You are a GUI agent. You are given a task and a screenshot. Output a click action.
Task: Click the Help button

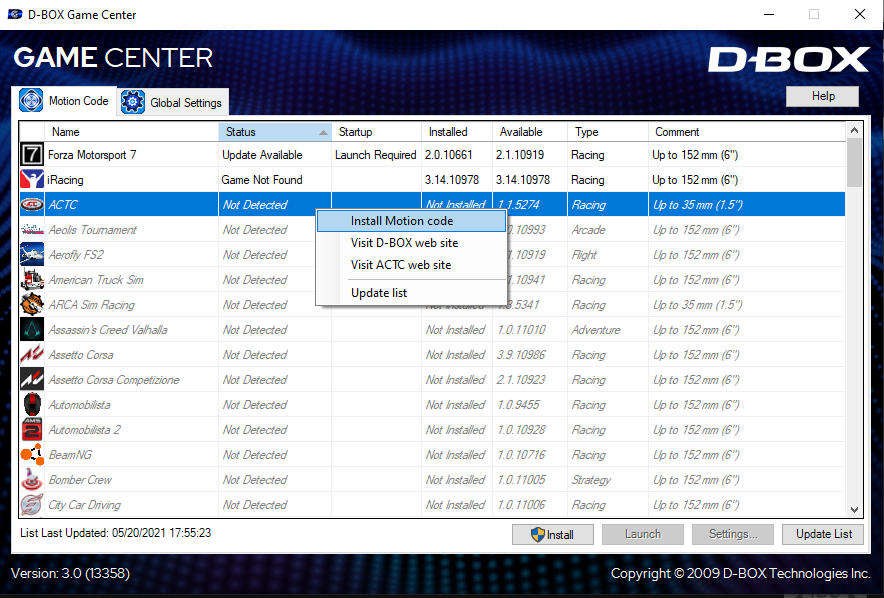point(823,96)
